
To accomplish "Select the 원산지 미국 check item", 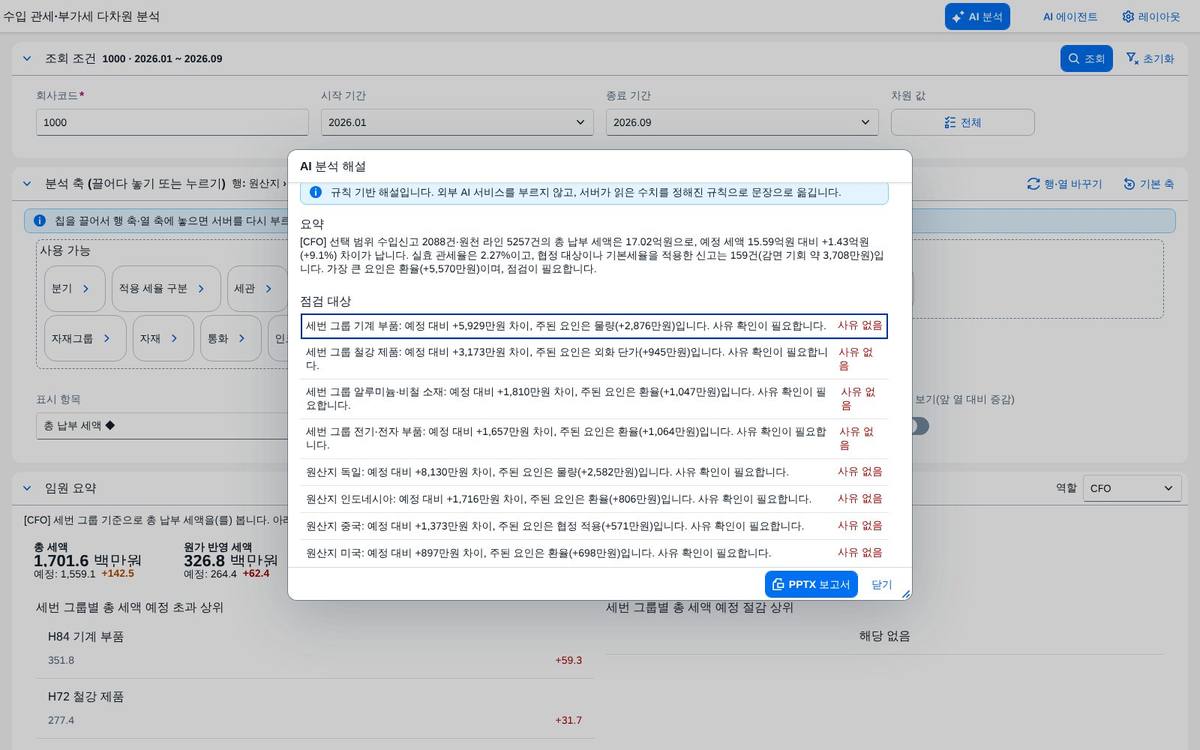I will 594,553.
